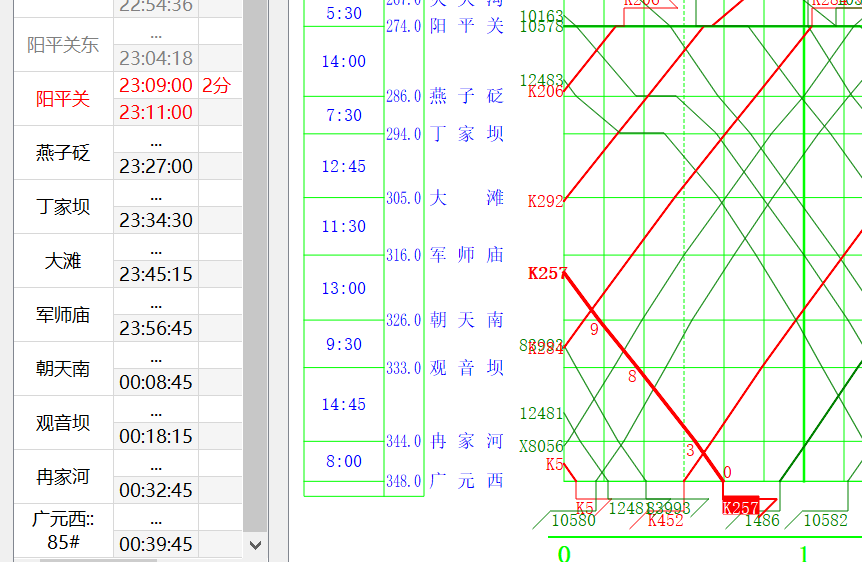Click the '...' arrival cell in 大滩 row

click(x=156, y=247)
